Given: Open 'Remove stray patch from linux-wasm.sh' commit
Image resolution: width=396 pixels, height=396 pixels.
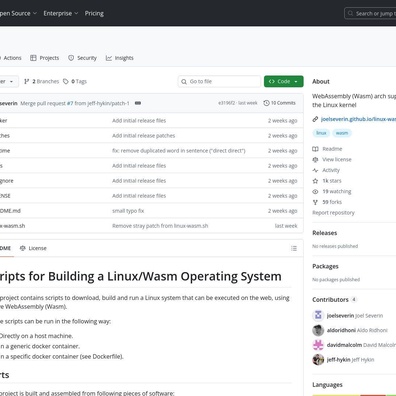Looking at the screenshot, I should tap(160, 226).
